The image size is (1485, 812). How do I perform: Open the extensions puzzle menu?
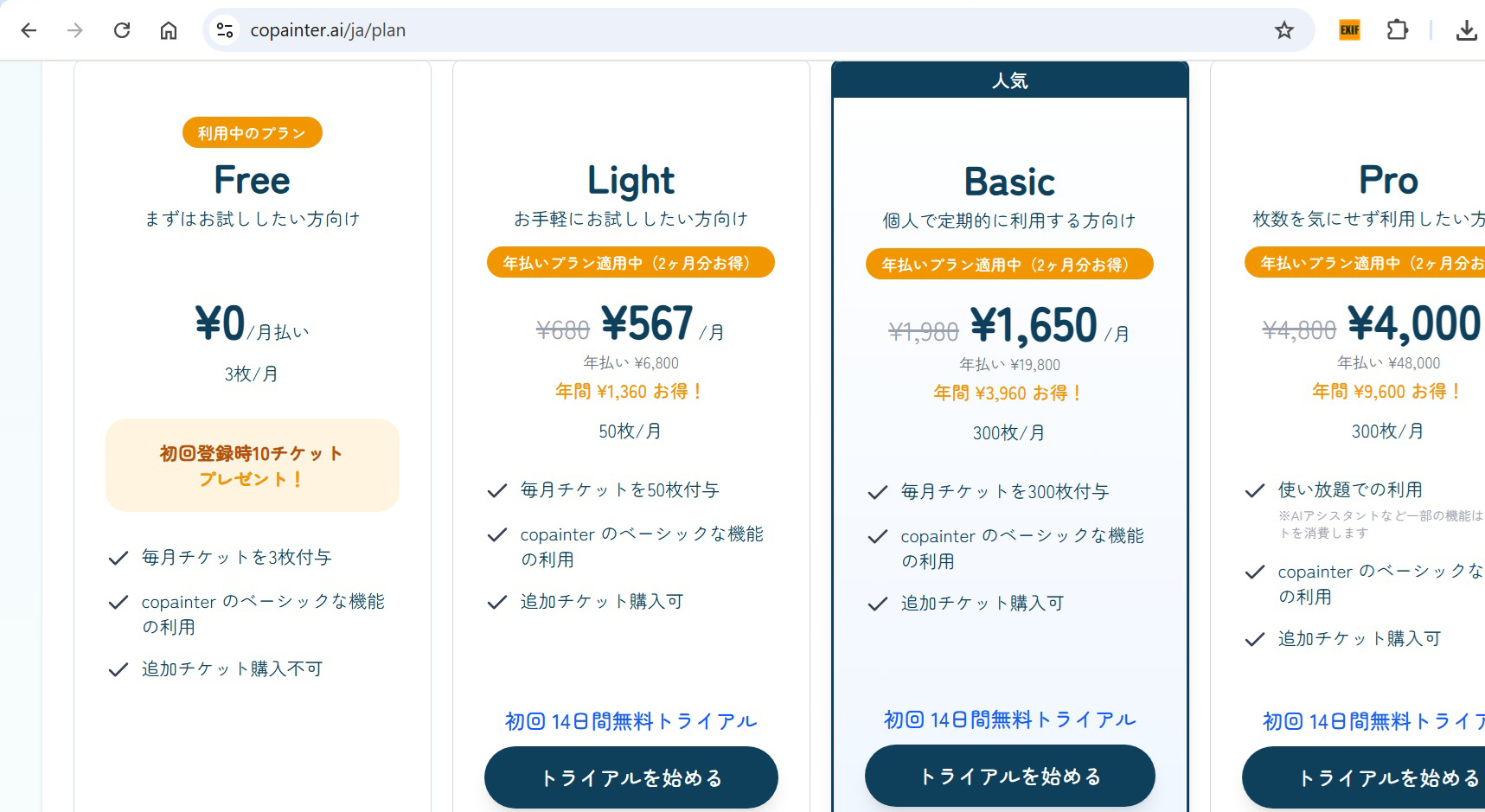[x=1397, y=30]
